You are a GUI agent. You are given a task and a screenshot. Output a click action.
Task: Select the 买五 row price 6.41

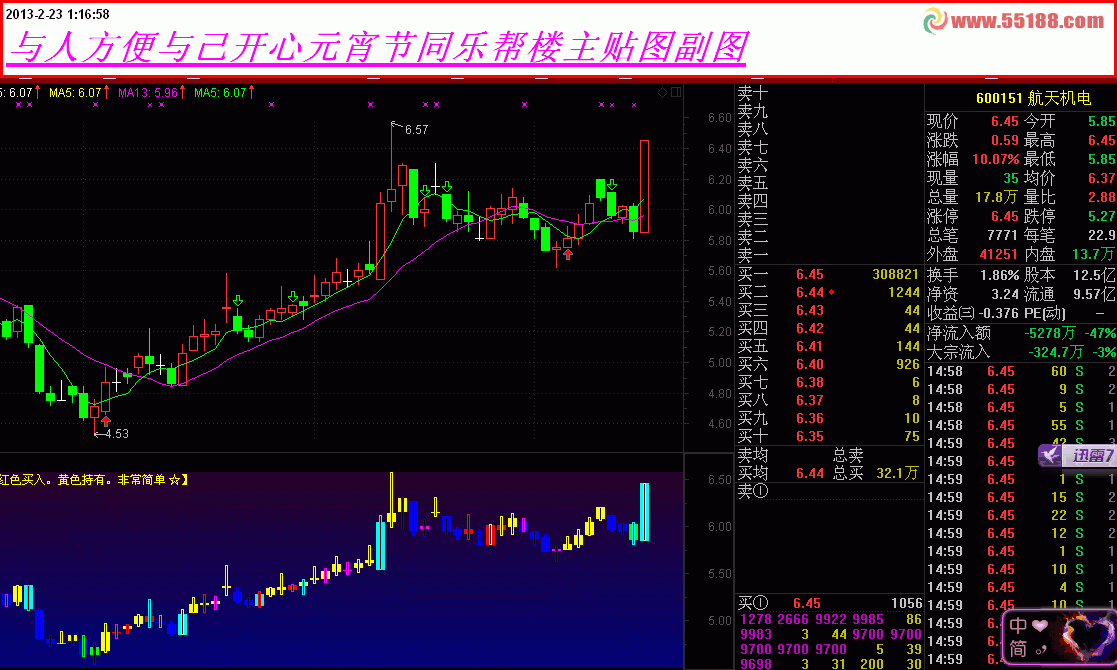tap(809, 347)
